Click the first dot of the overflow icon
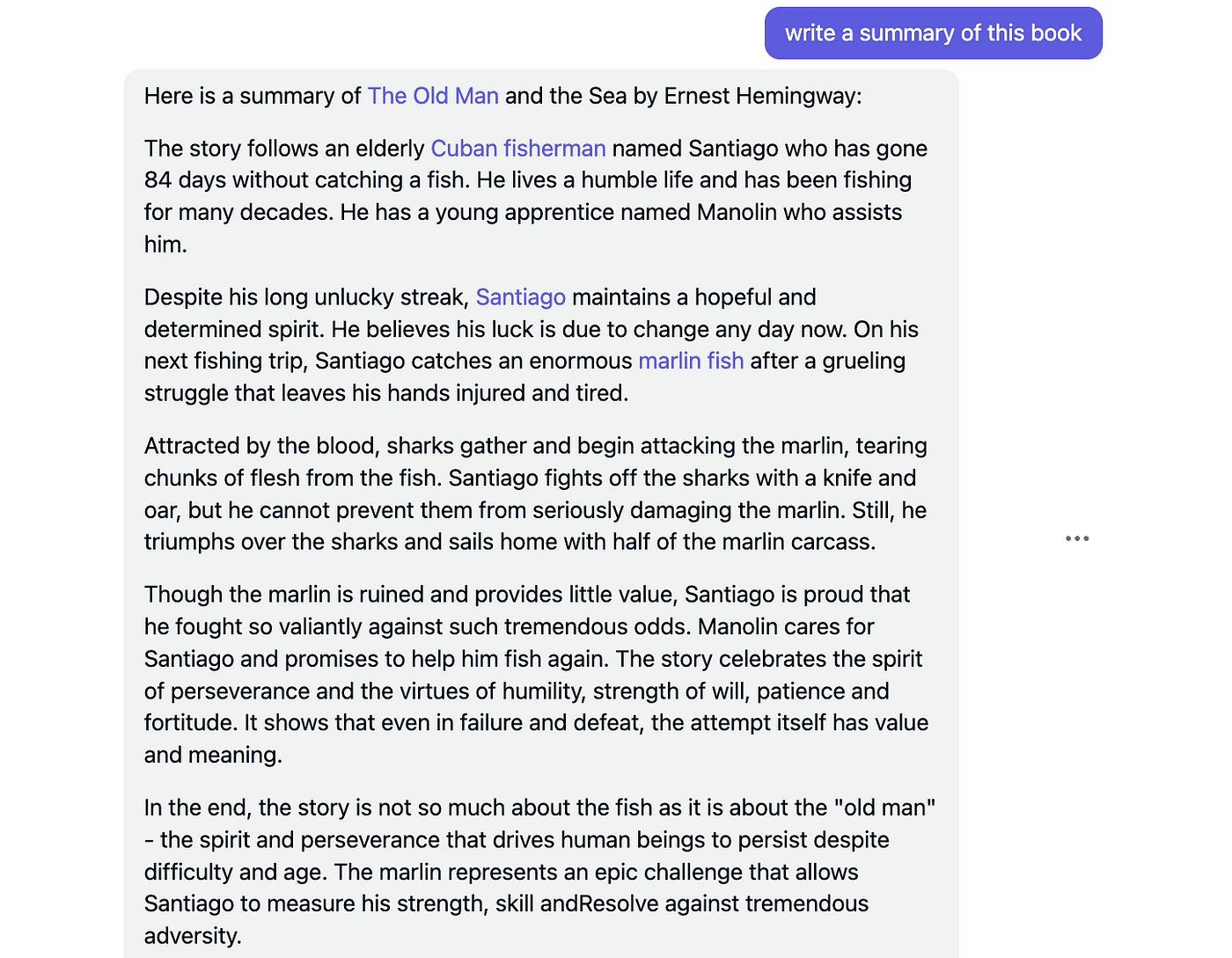This screenshot has width=1232, height=958. click(1067, 538)
